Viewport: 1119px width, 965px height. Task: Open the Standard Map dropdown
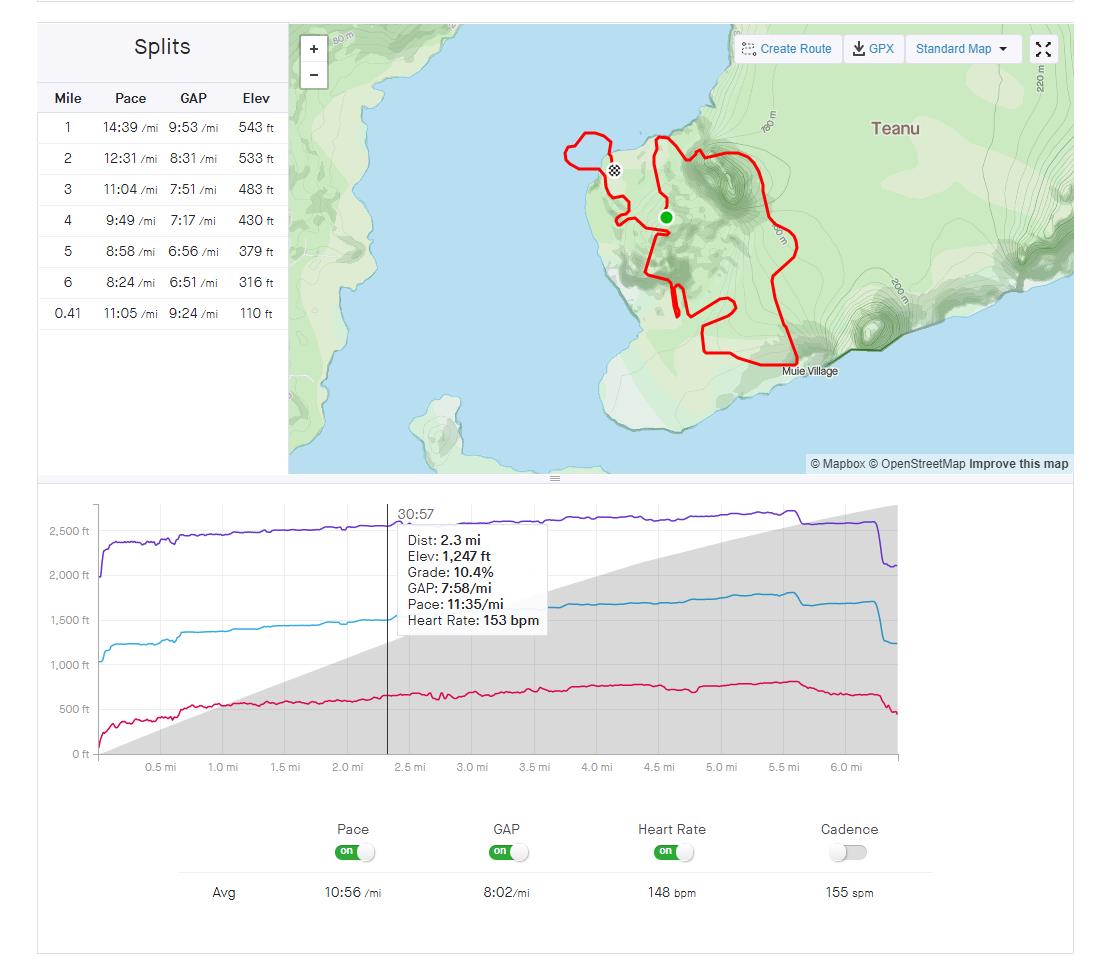pyautogui.click(x=962, y=49)
